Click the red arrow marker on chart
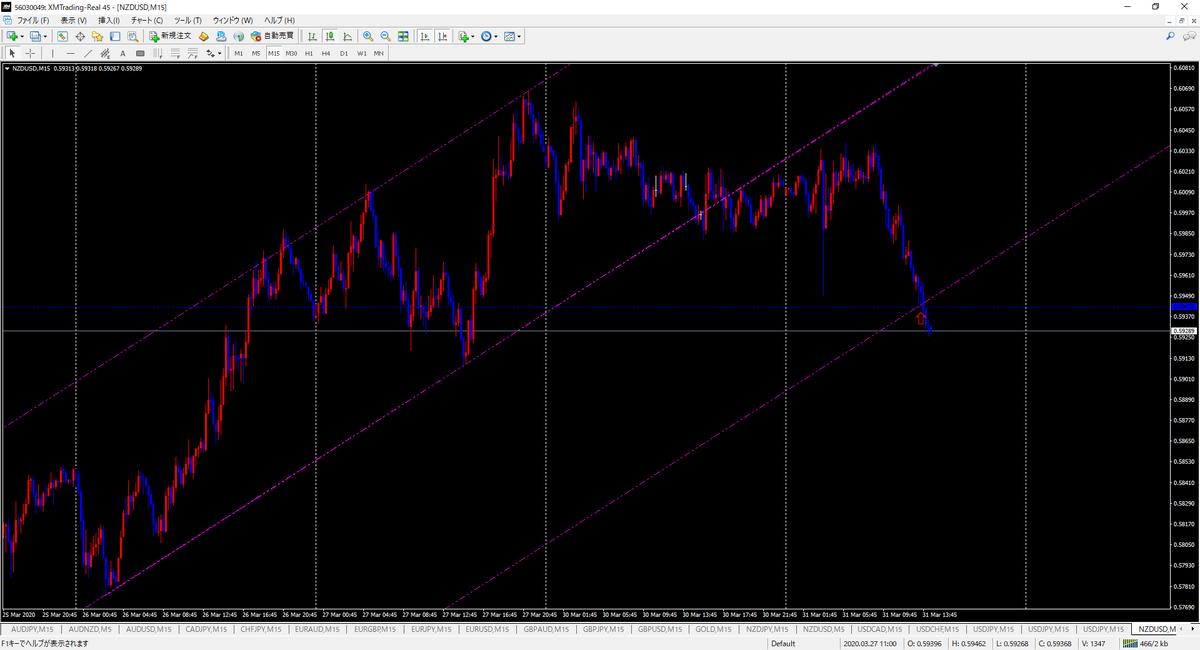Image resolution: width=1200 pixels, height=650 pixels. (921, 318)
